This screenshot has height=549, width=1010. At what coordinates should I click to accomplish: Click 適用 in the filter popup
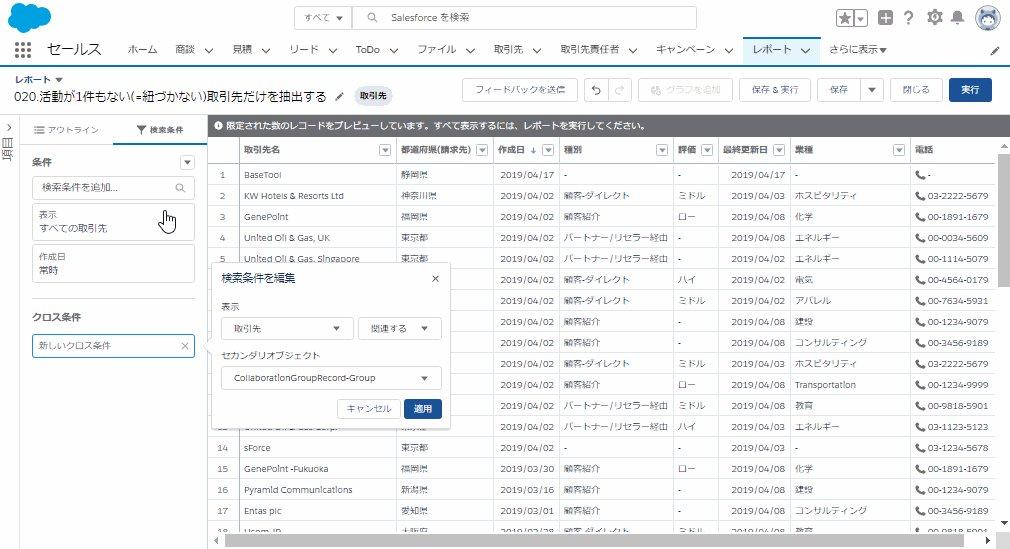pos(423,409)
